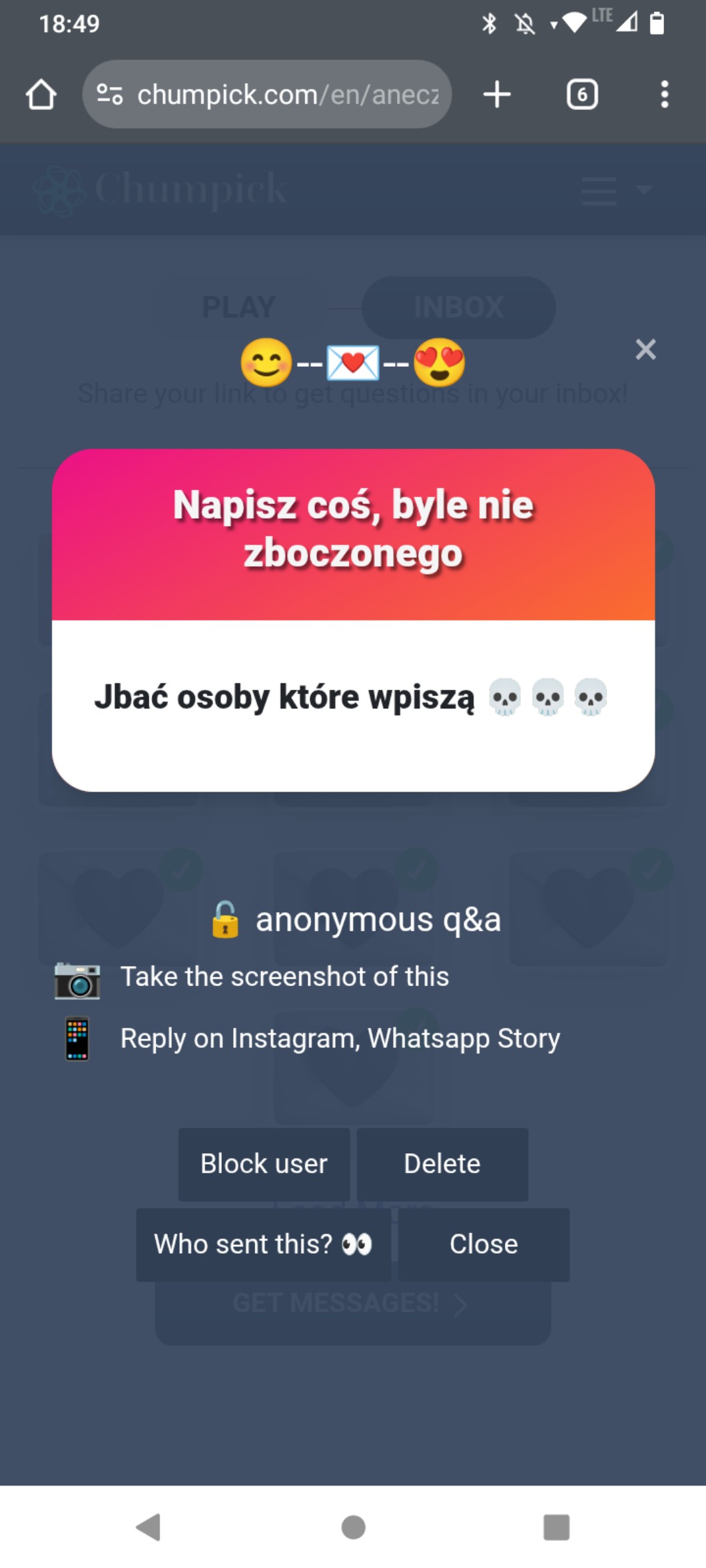Switch to the PLAY tab
This screenshot has height=1568, width=706.
(x=238, y=308)
